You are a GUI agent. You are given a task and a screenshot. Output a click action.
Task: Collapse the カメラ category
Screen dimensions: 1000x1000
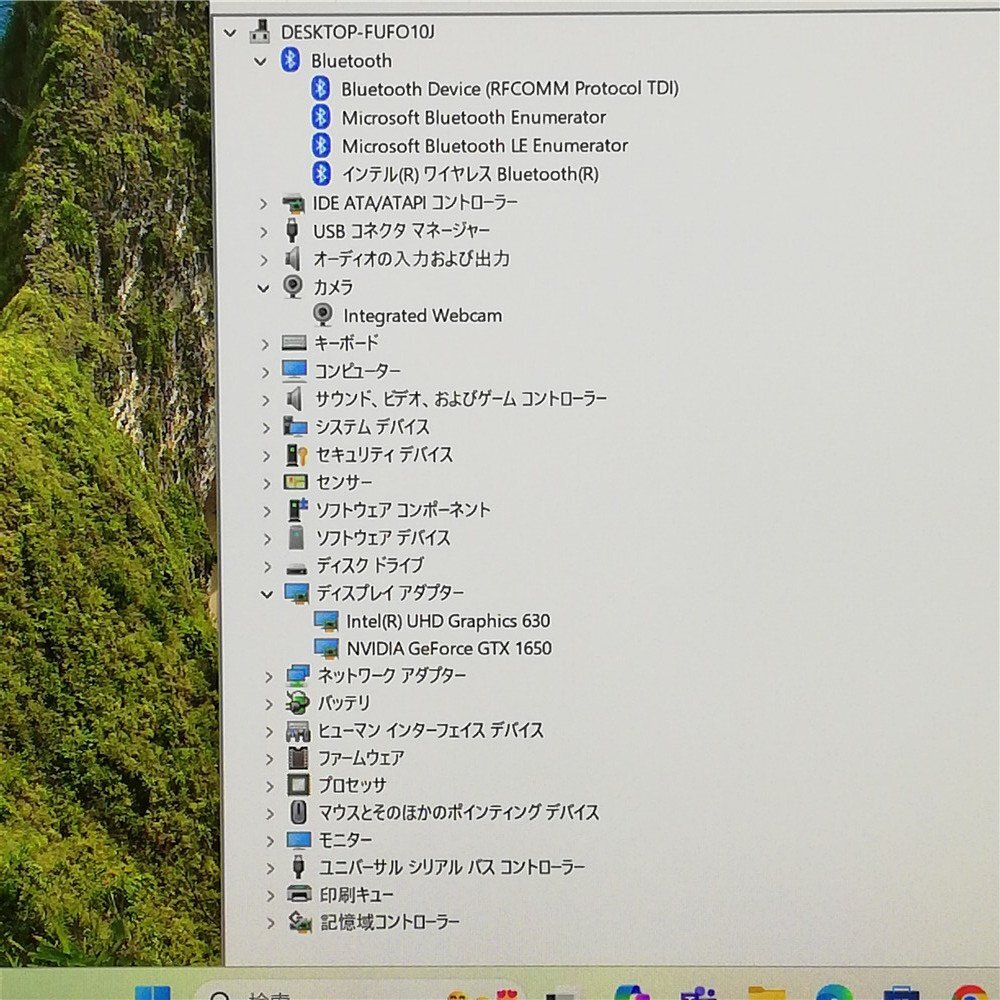coord(263,288)
